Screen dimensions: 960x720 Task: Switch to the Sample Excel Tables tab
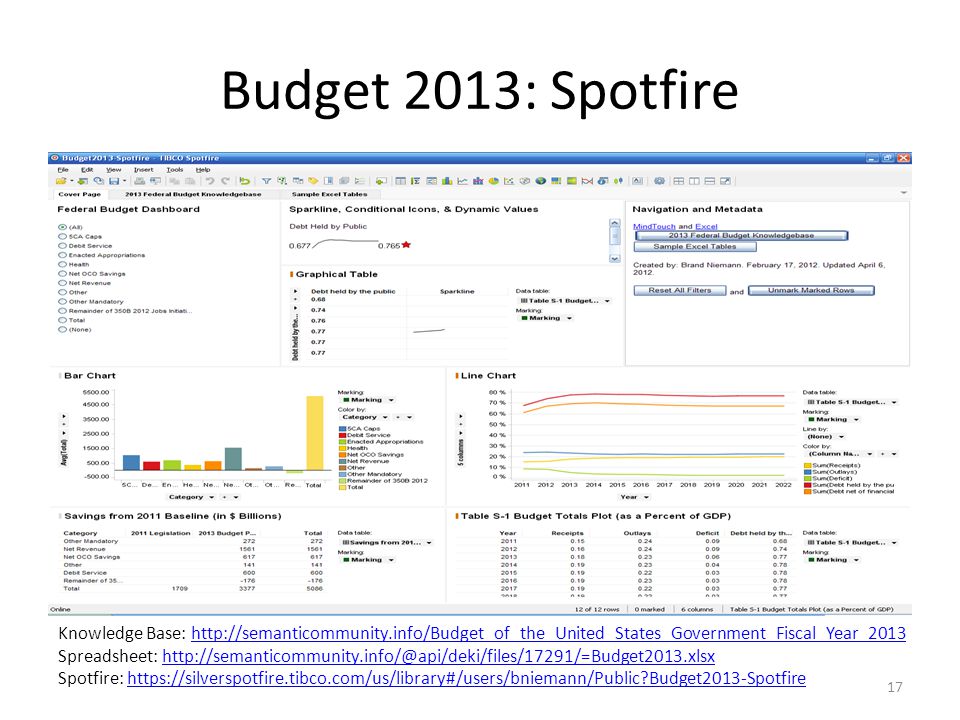pyautogui.click(x=329, y=194)
